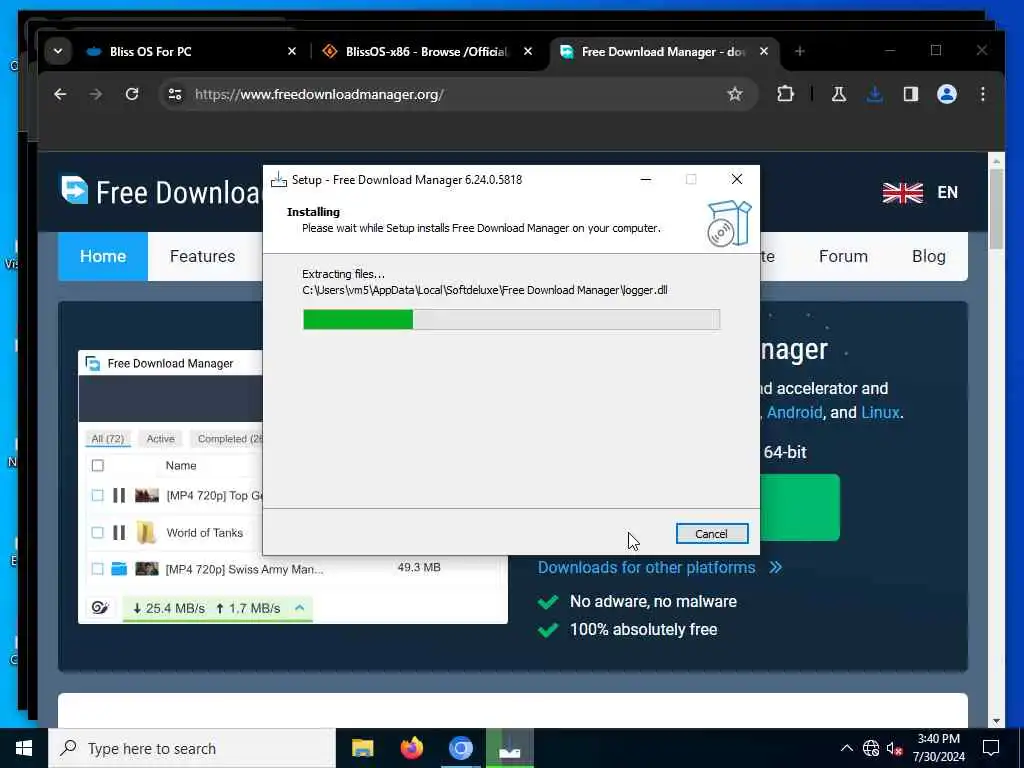Go back in browser history
This screenshot has height=768, width=1024.
coord(60,95)
